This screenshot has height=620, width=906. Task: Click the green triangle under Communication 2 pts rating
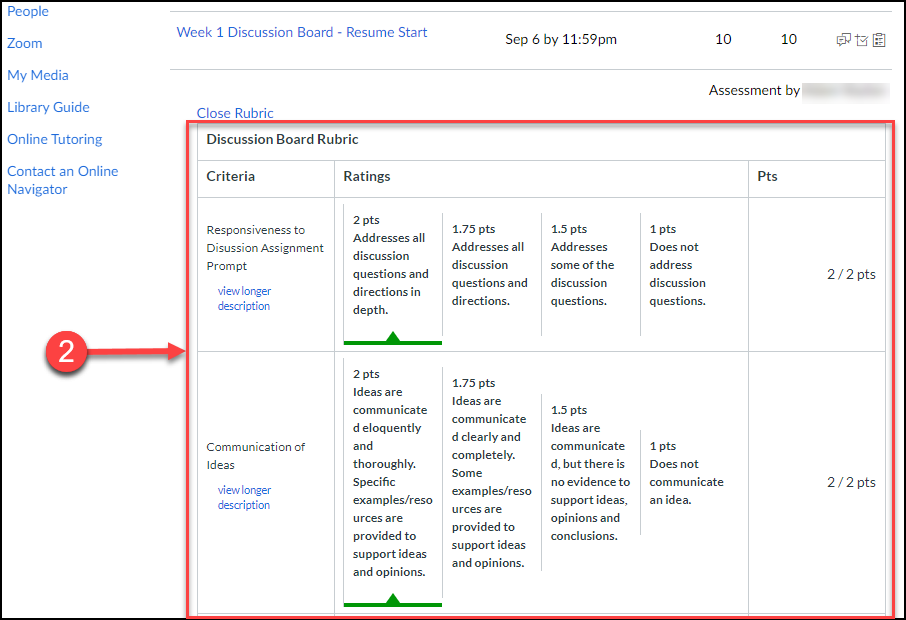pyautogui.click(x=393, y=600)
